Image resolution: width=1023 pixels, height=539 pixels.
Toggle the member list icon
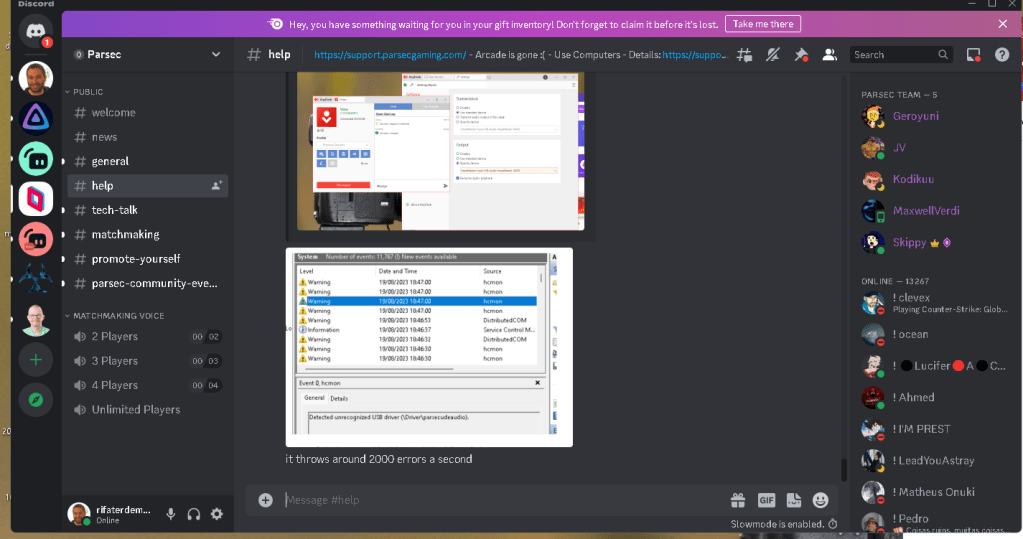pyautogui.click(x=829, y=55)
